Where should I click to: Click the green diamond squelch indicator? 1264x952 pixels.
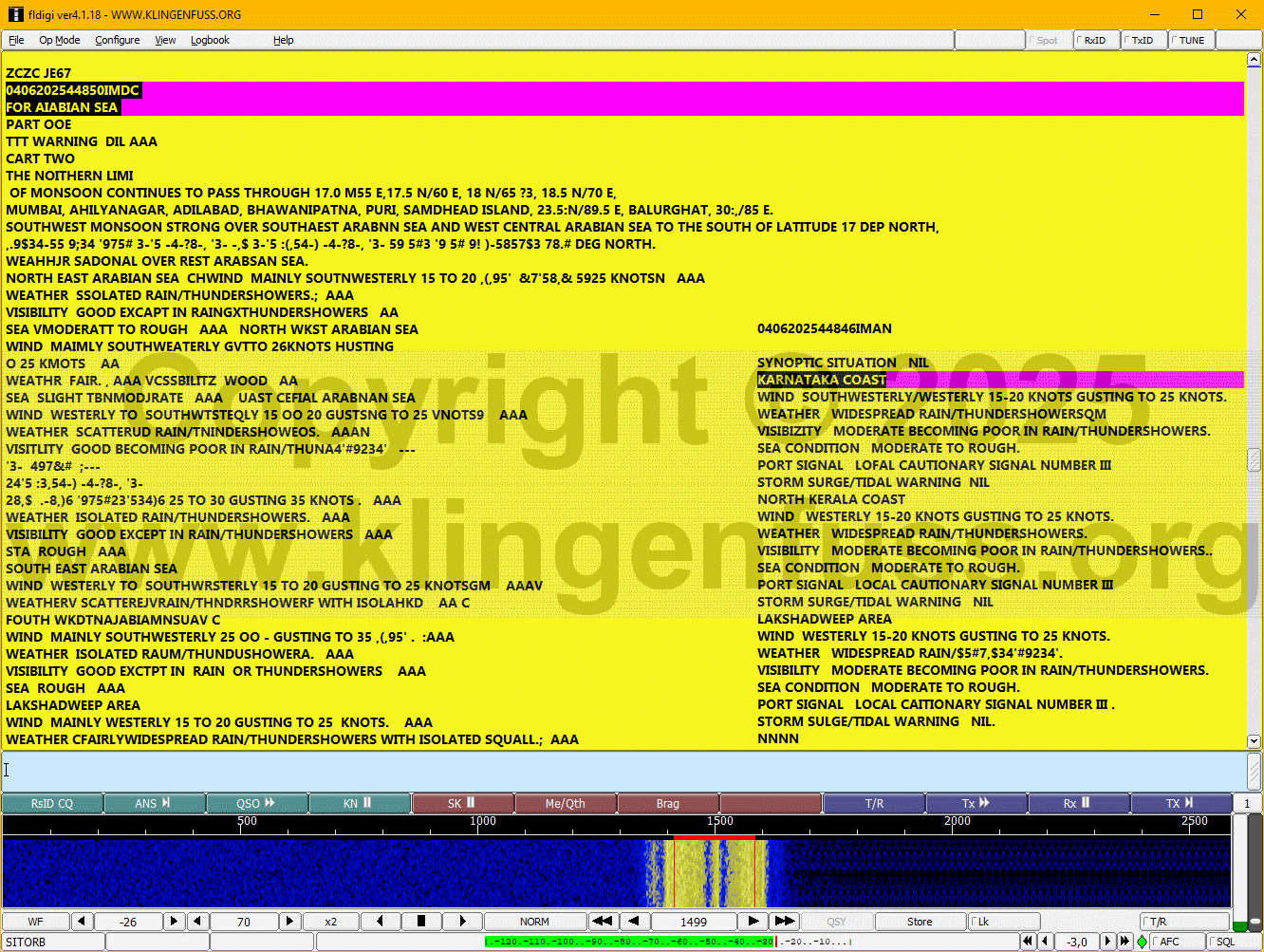[1142, 942]
